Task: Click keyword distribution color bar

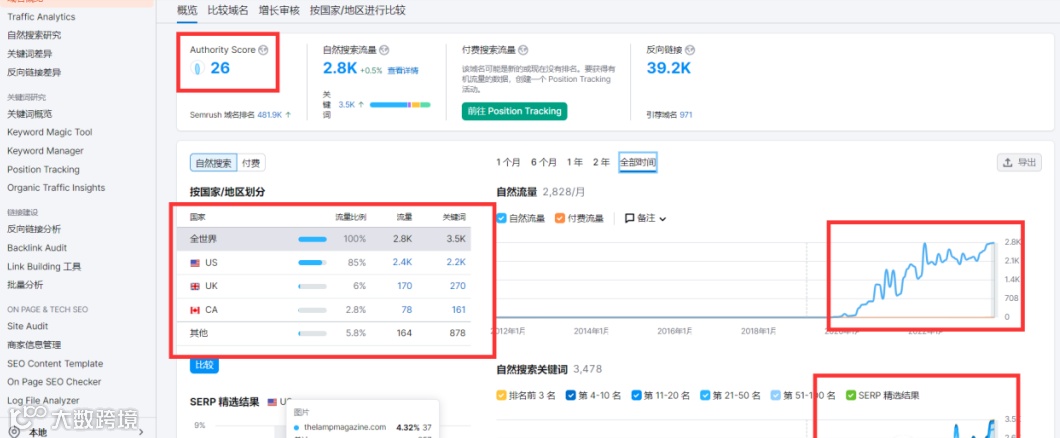Action: [400, 105]
